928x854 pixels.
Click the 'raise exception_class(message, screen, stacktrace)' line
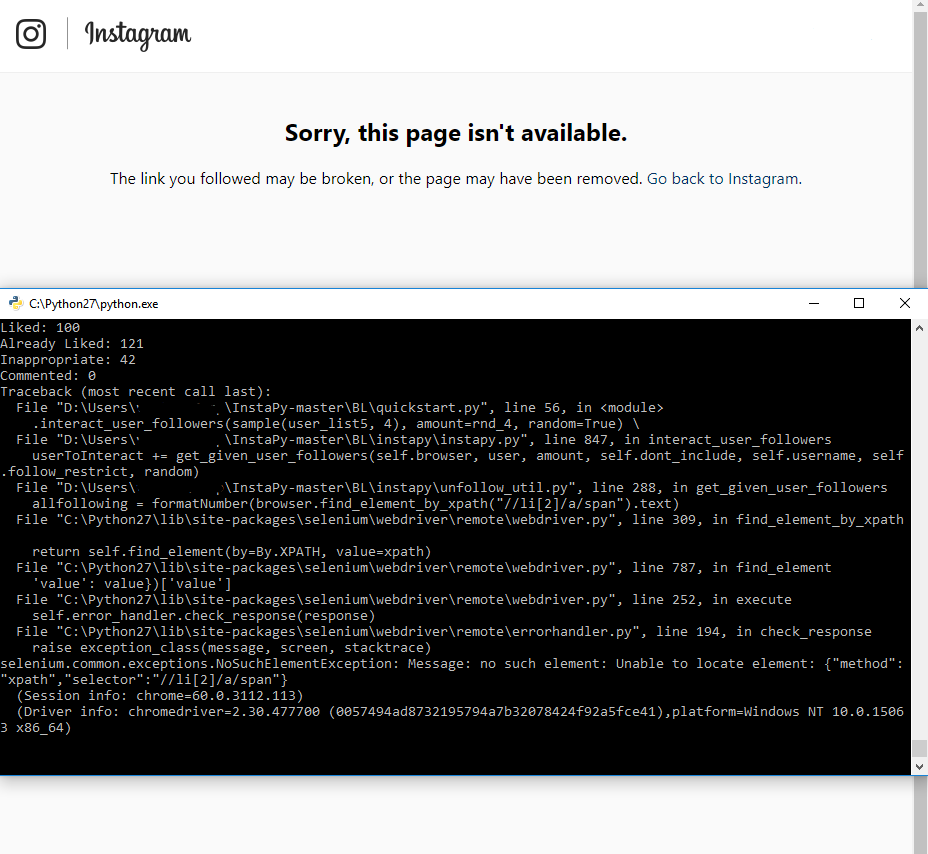point(231,647)
